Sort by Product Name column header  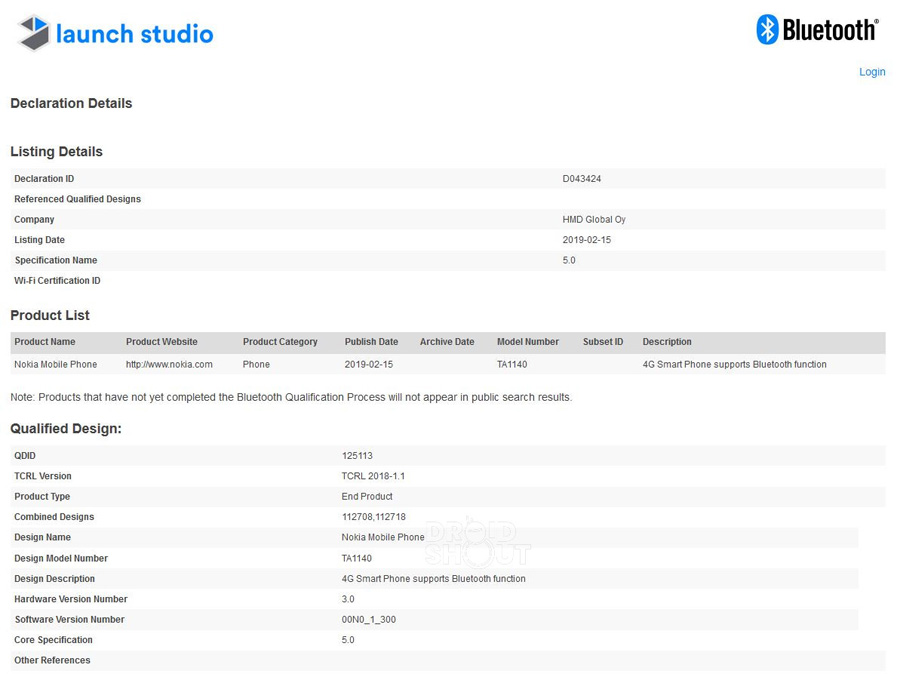tap(45, 342)
